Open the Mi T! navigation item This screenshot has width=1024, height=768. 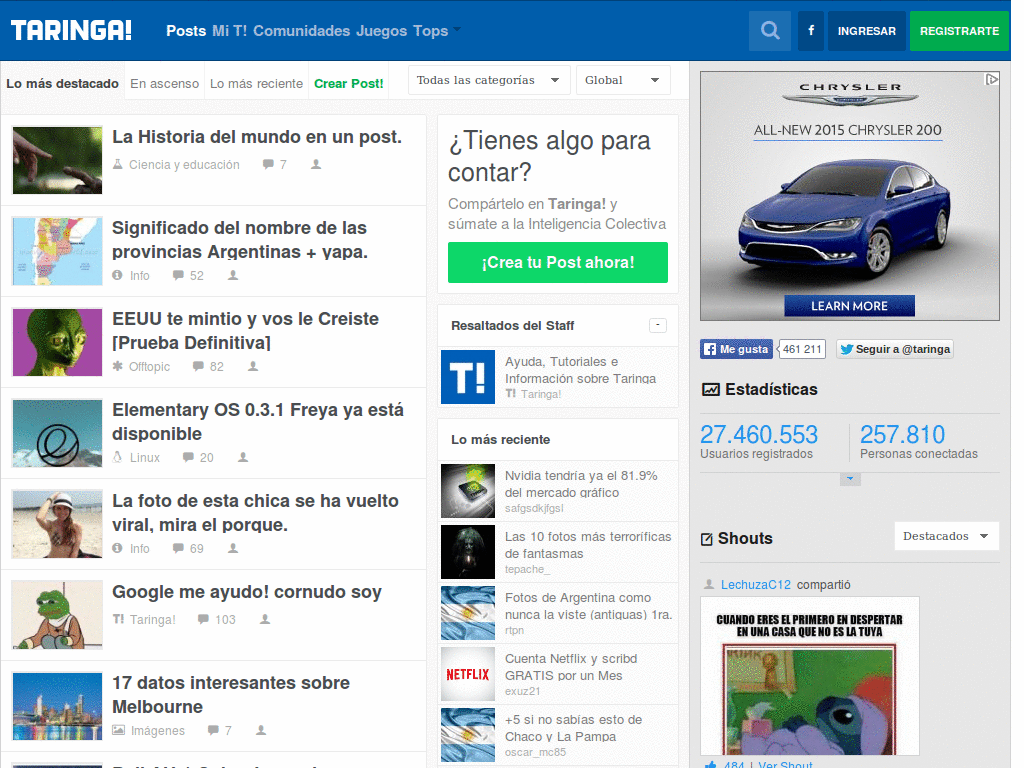click(229, 31)
